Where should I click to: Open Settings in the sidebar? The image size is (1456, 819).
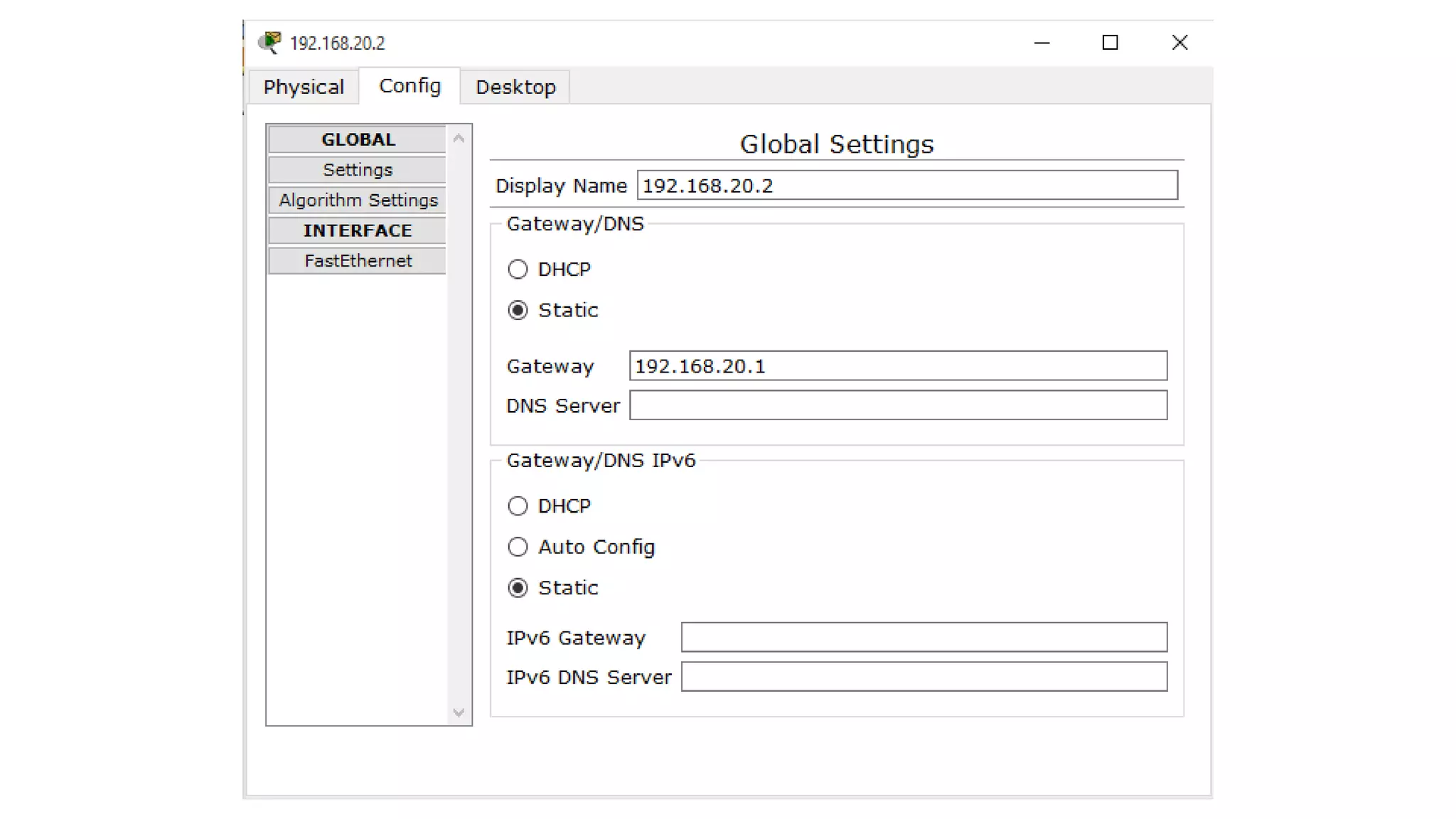(x=358, y=170)
